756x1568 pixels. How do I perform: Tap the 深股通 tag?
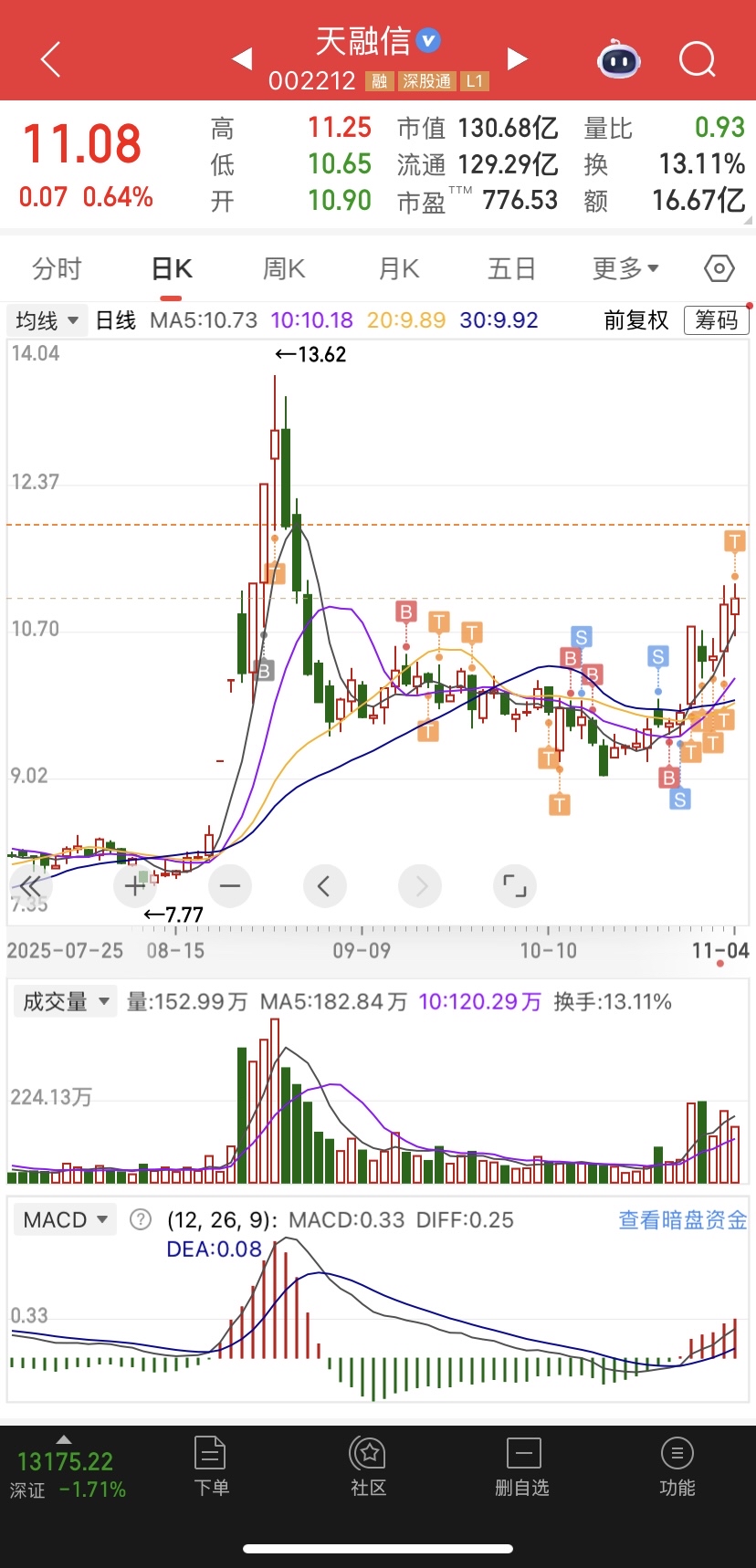click(x=427, y=81)
